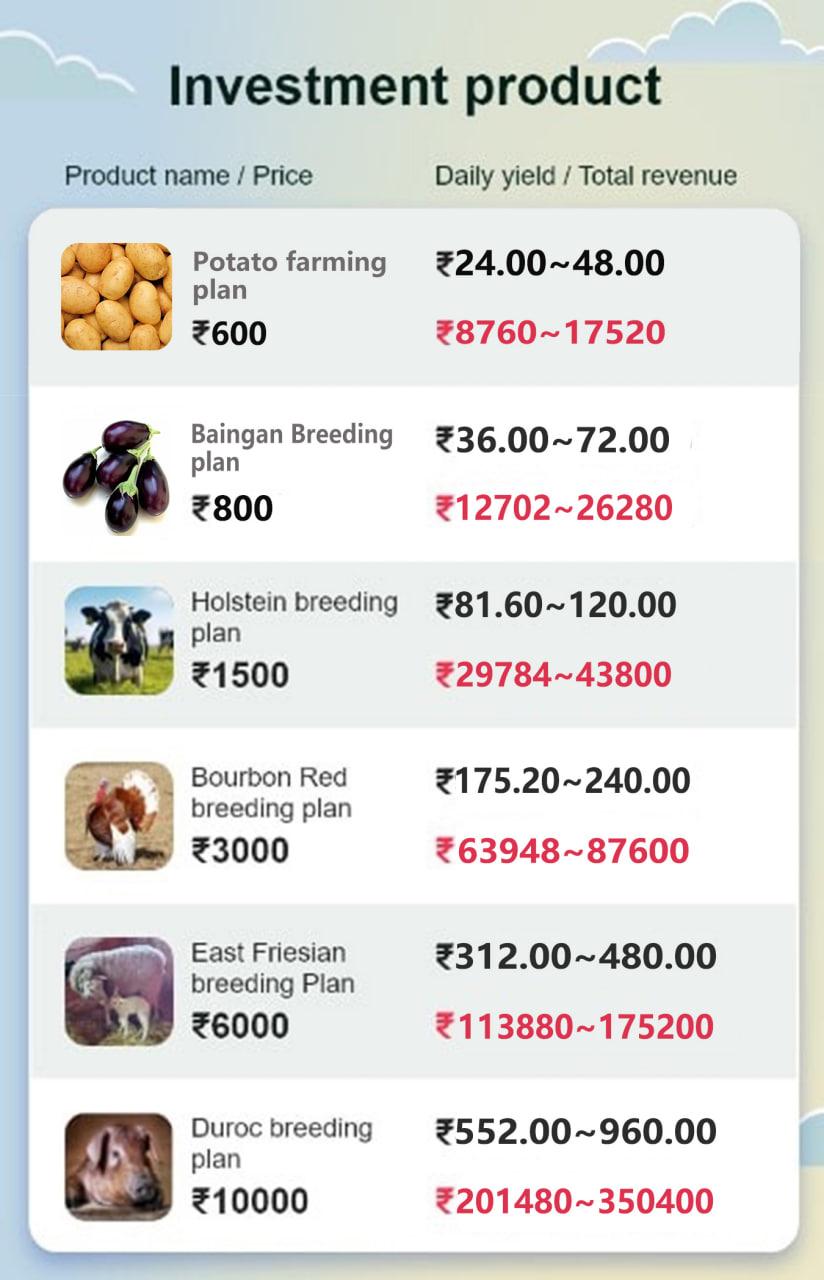Click the Investment product page title
The height and width of the screenshot is (1280, 824).
point(411,87)
